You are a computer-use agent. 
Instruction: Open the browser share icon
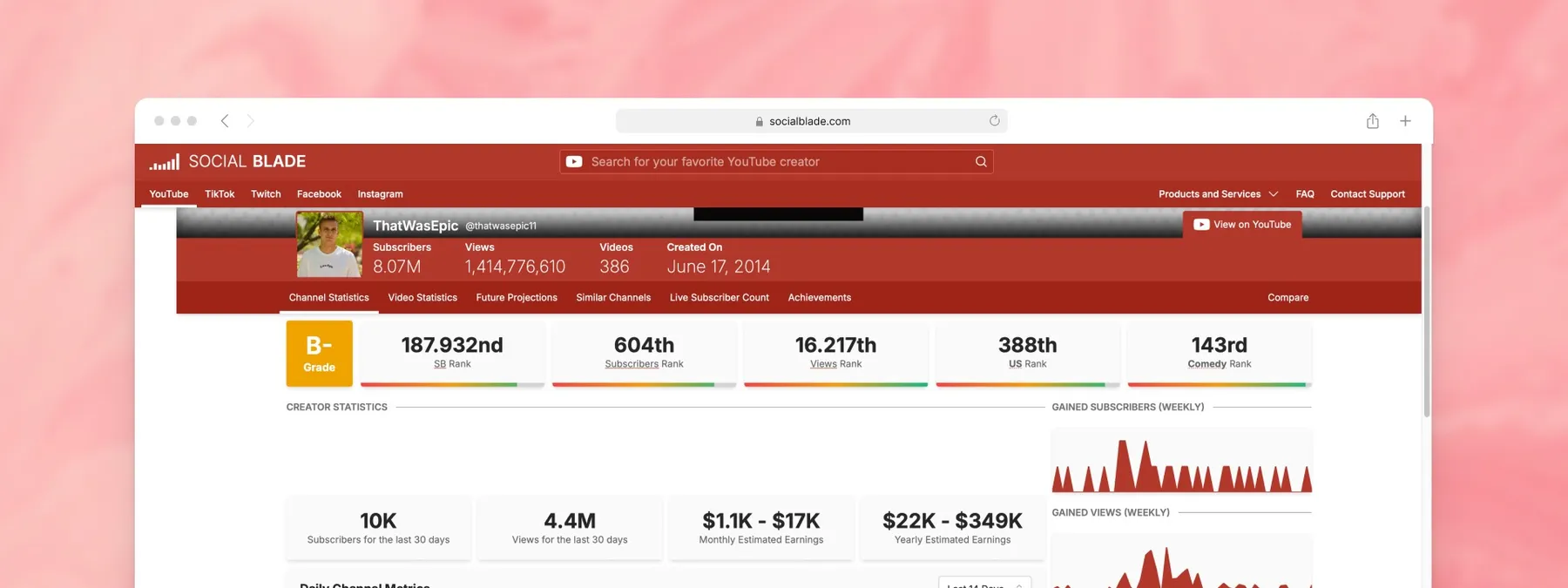pos(1373,121)
